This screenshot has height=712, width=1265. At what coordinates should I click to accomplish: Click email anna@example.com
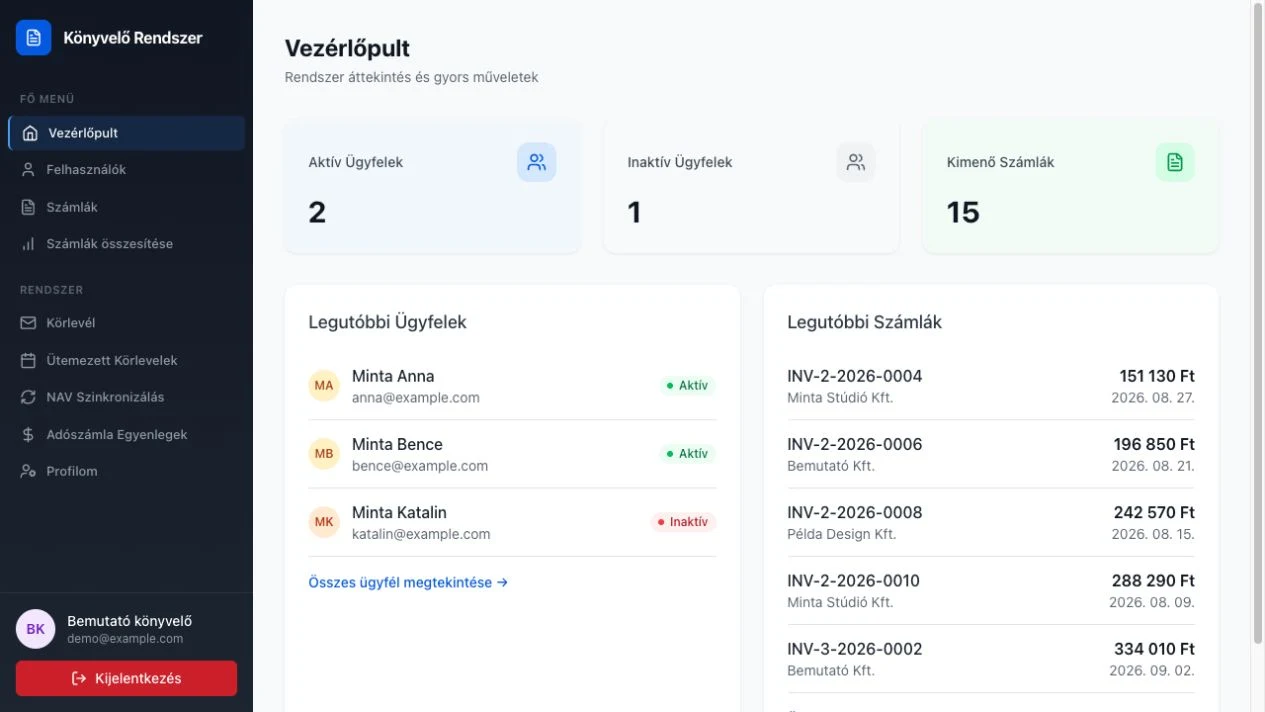pyautogui.click(x=416, y=397)
